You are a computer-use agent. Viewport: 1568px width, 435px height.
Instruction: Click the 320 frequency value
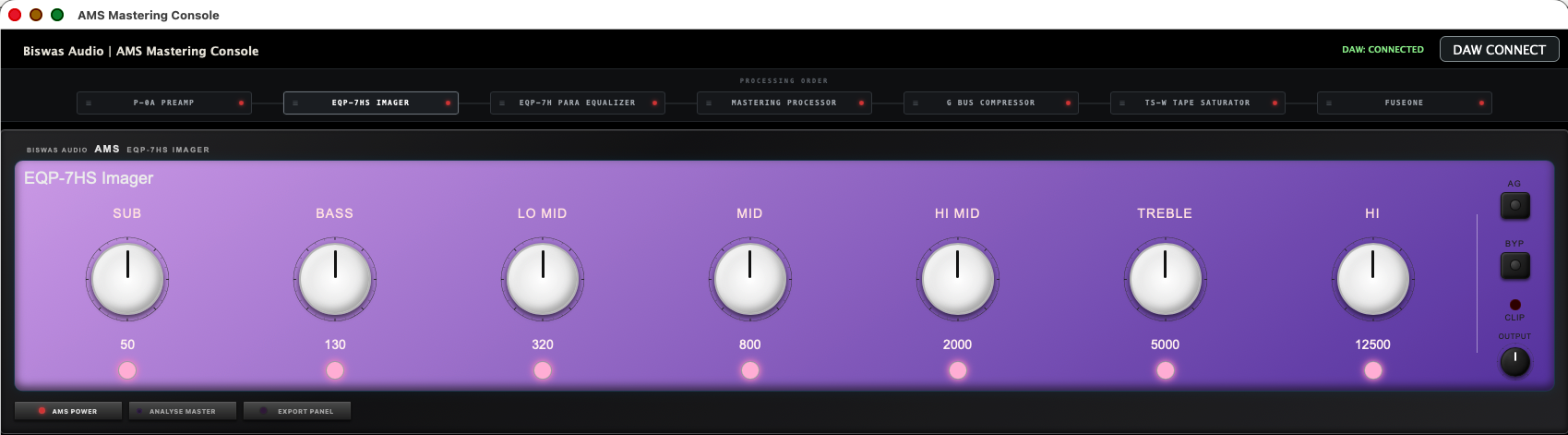543,344
